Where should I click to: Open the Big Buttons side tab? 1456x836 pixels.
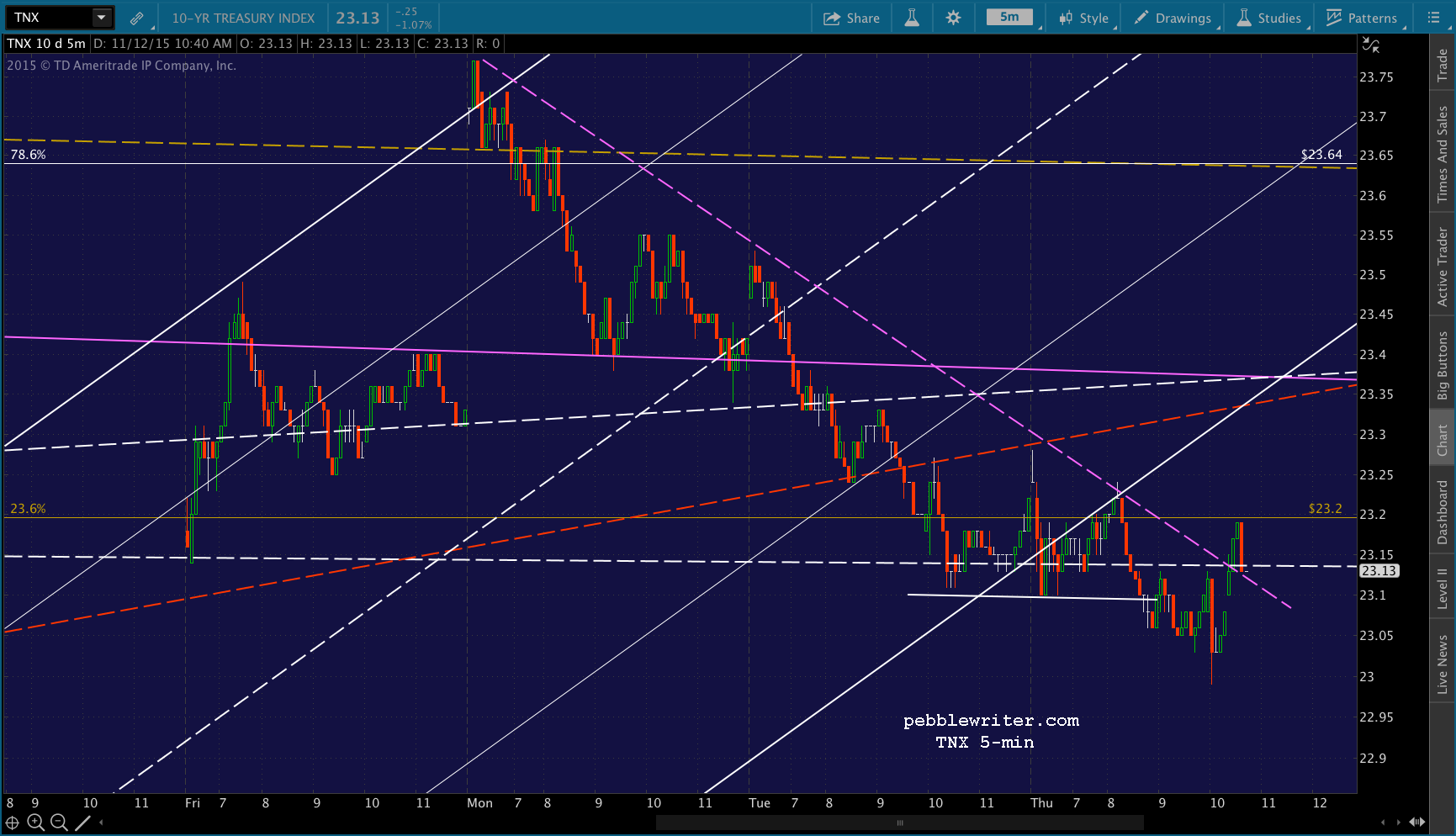(1443, 364)
